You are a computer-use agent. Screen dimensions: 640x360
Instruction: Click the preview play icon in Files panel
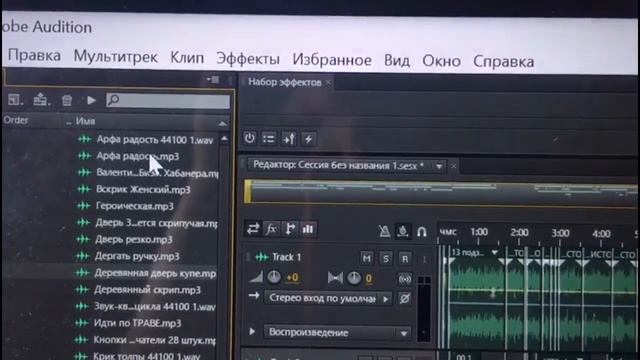(91, 100)
